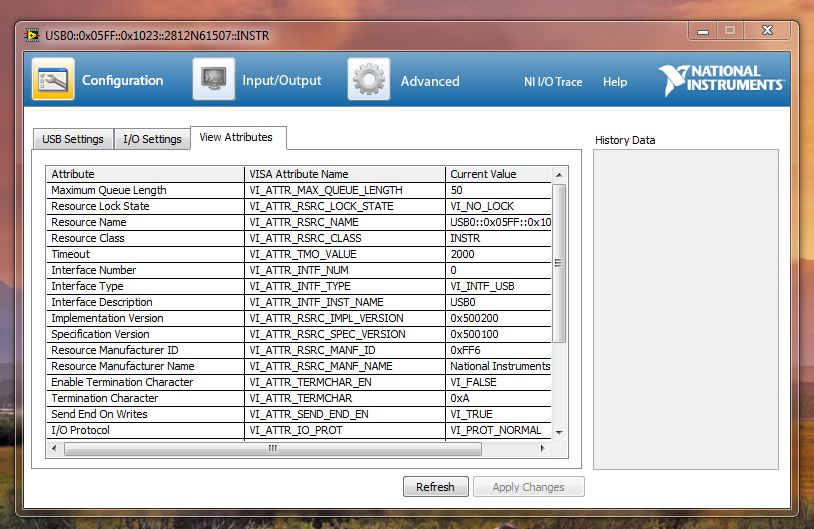Open NI I/O Trace

(x=553, y=82)
